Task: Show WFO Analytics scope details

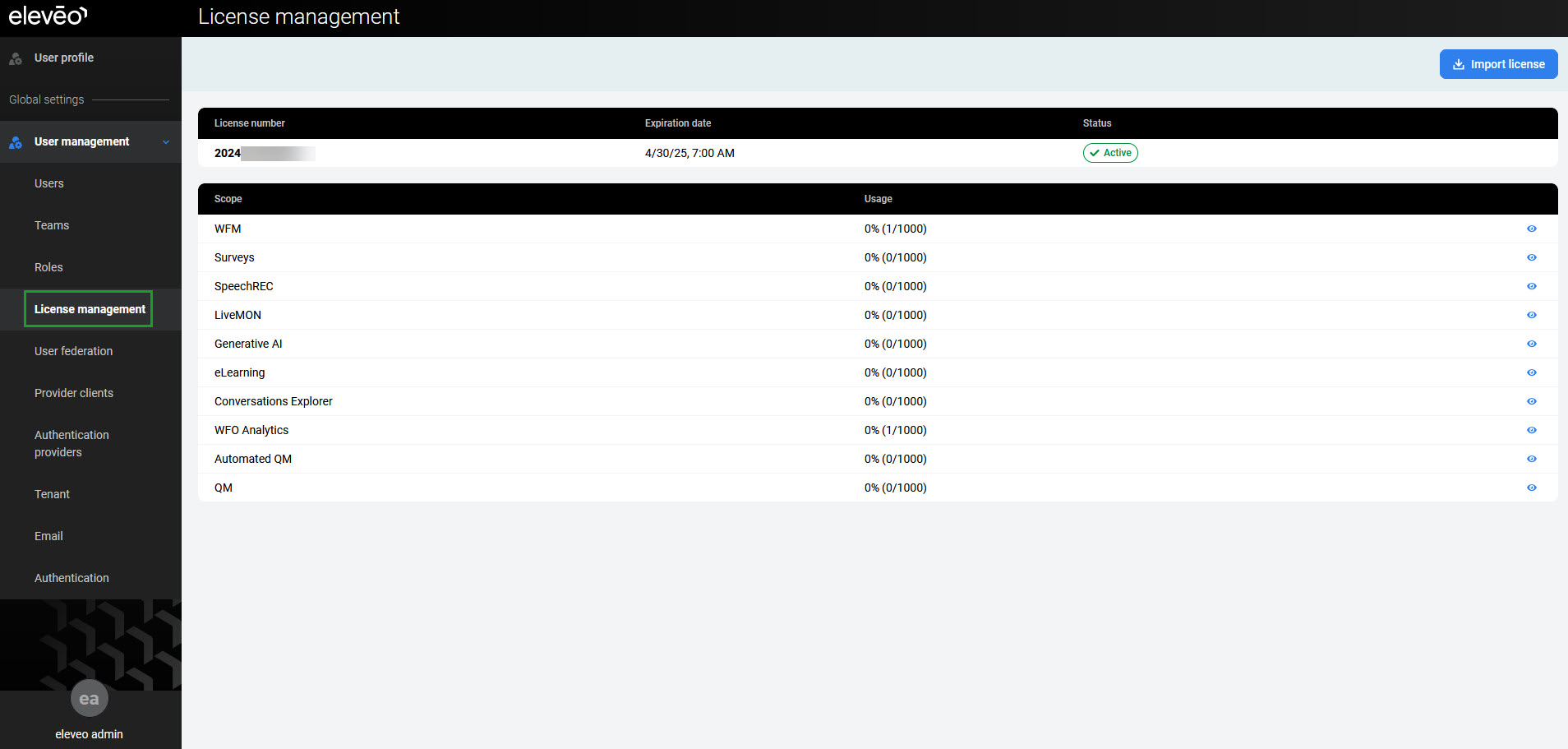Action: pyautogui.click(x=1531, y=430)
